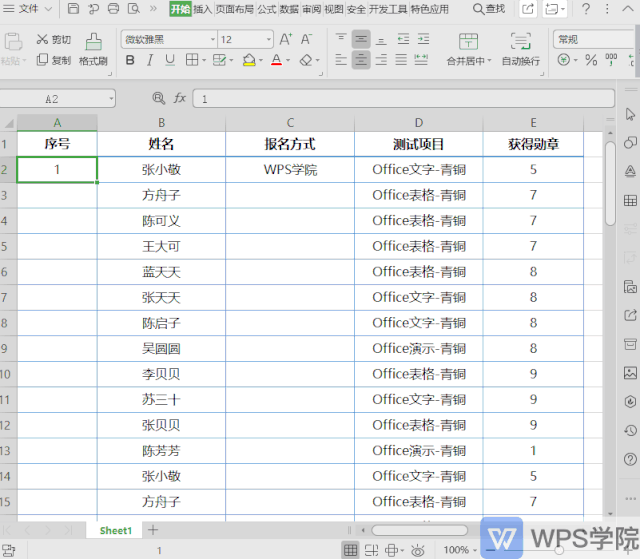Image resolution: width=640 pixels, height=559 pixels.
Task: Click Auto Wrap (自动换行) button
Action: point(521,50)
